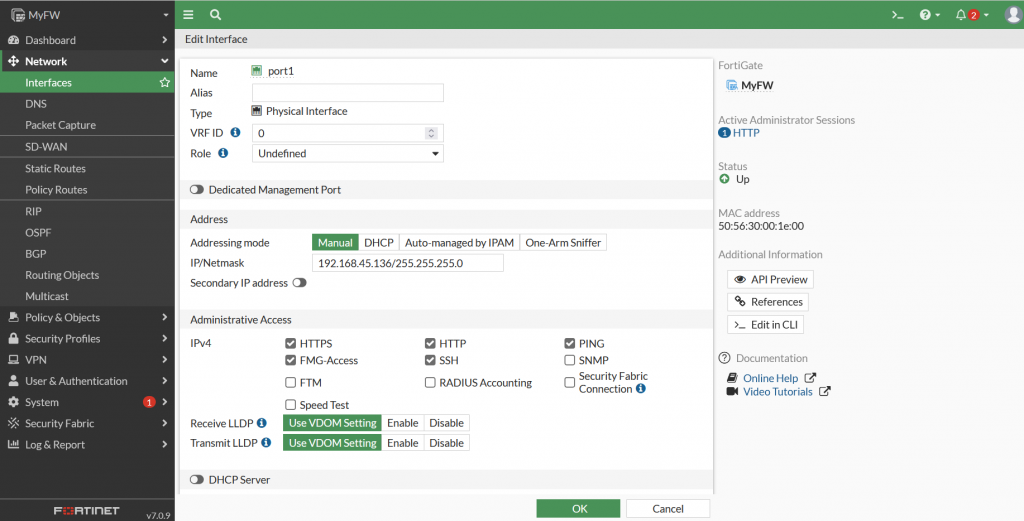Enable the Speed Test checkbox
The width and height of the screenshot is (1024, 521).
tap(291, 405)
